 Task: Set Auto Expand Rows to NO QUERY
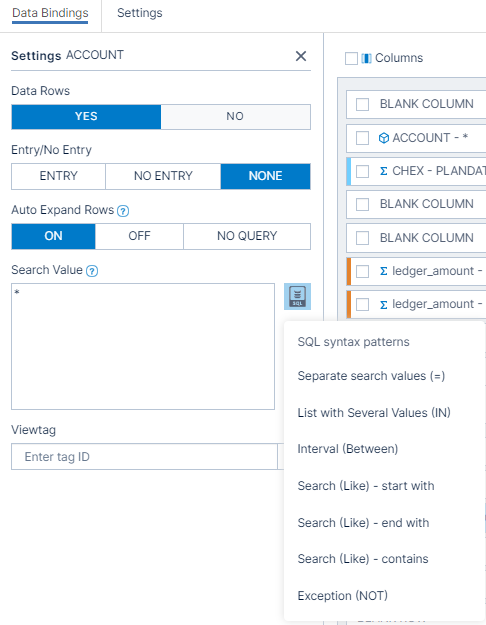click(x=247, y=236)
